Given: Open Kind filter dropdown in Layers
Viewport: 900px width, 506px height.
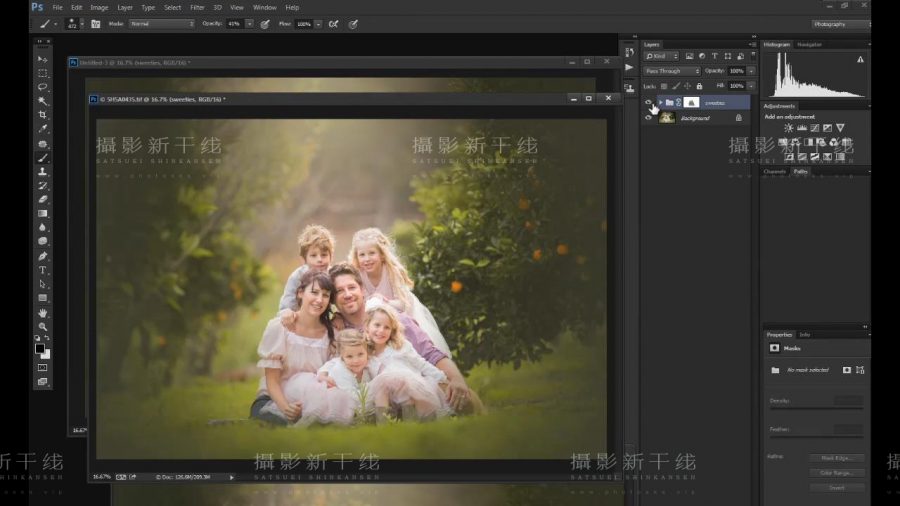Looking at the screenshot, I should (x=661, y=56).
